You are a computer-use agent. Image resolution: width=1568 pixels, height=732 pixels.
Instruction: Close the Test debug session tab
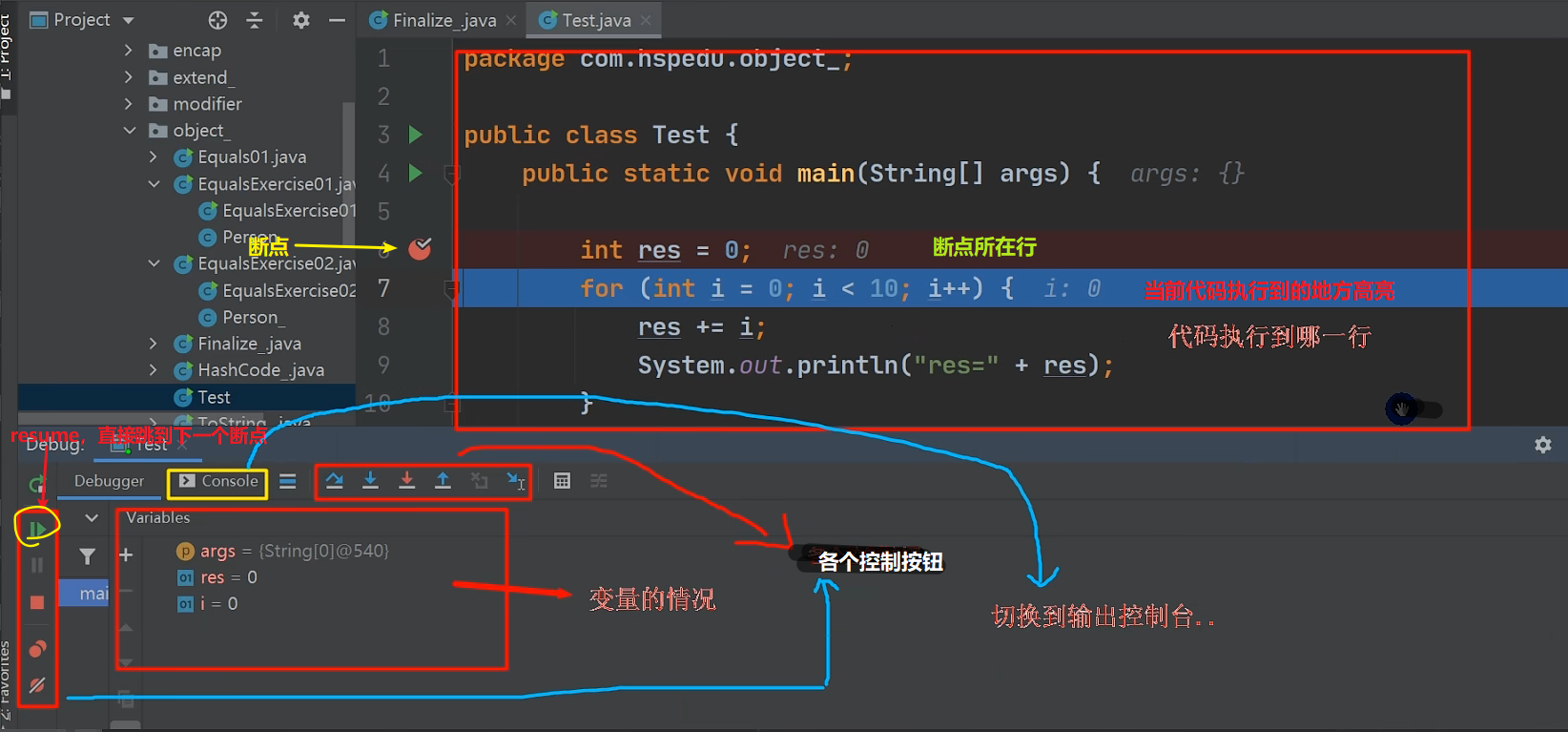183,445
